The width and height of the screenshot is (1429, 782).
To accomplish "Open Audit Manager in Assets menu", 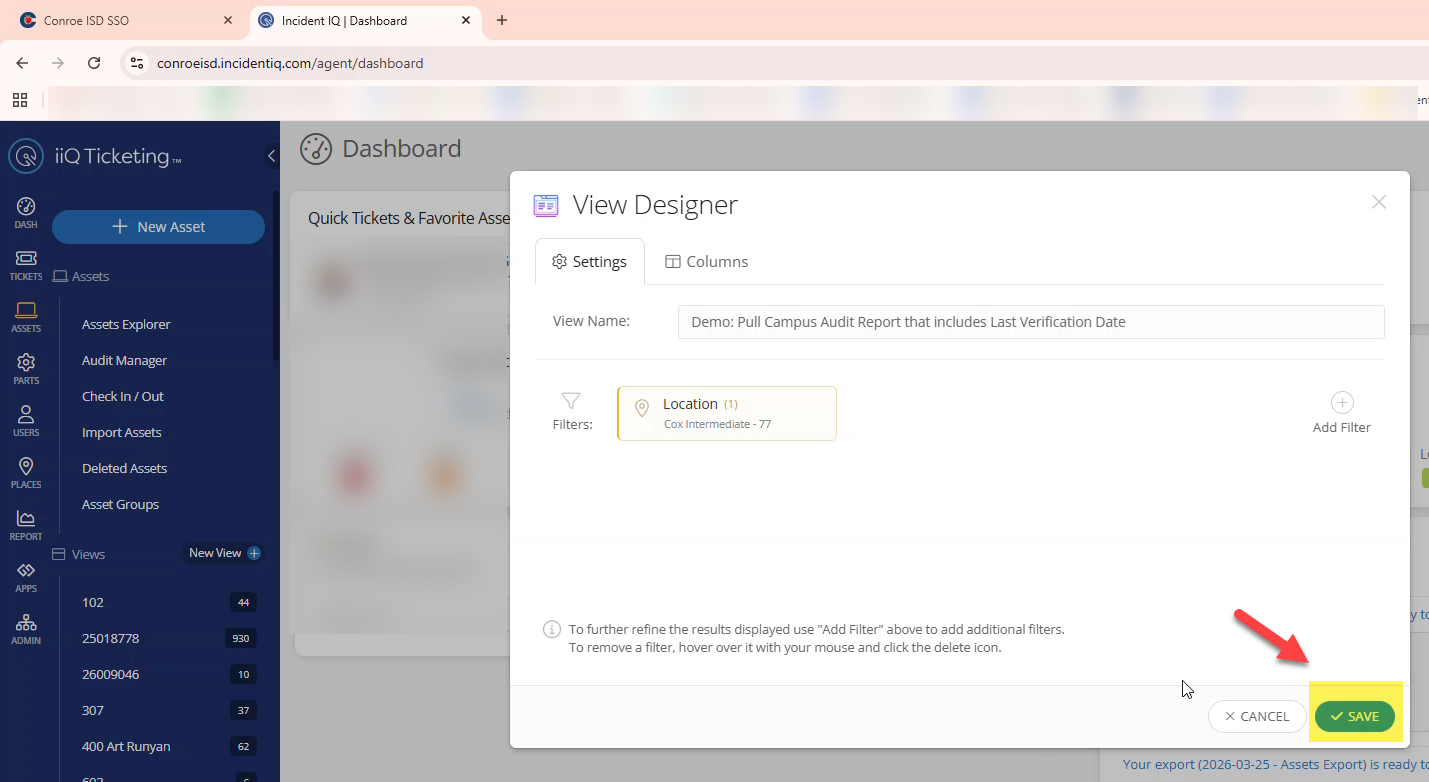I will point(124,360).
